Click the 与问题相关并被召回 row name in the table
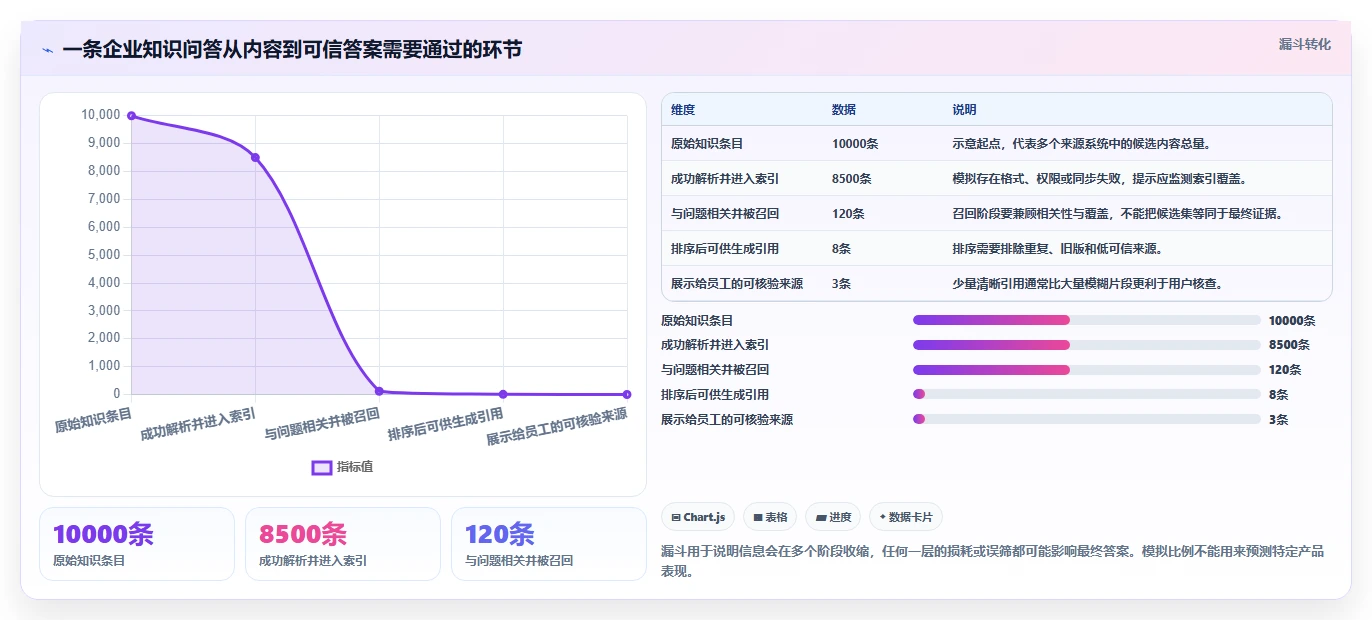Viewport: 1372px width, 620px height. 725,214
